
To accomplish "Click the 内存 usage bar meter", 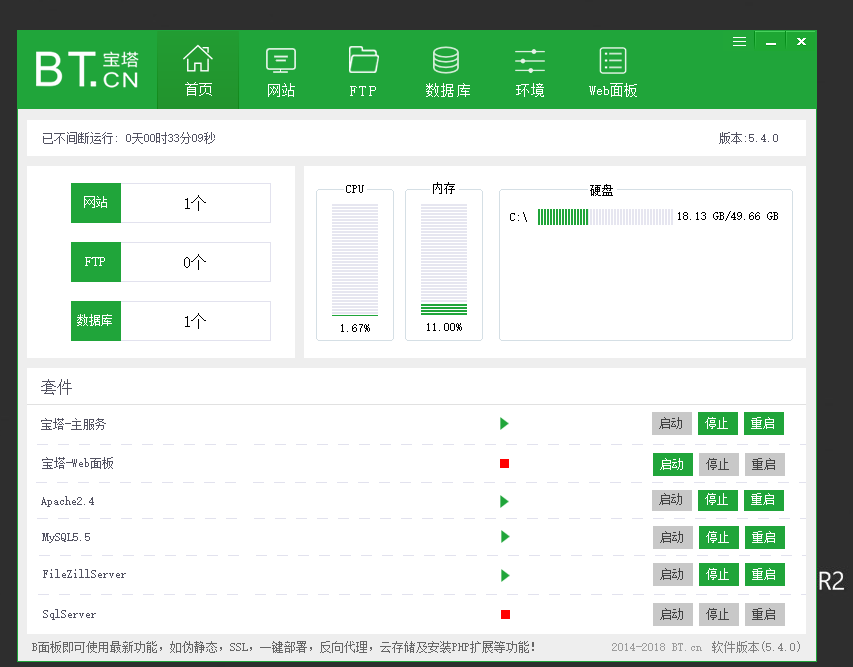I will [444, 260].
